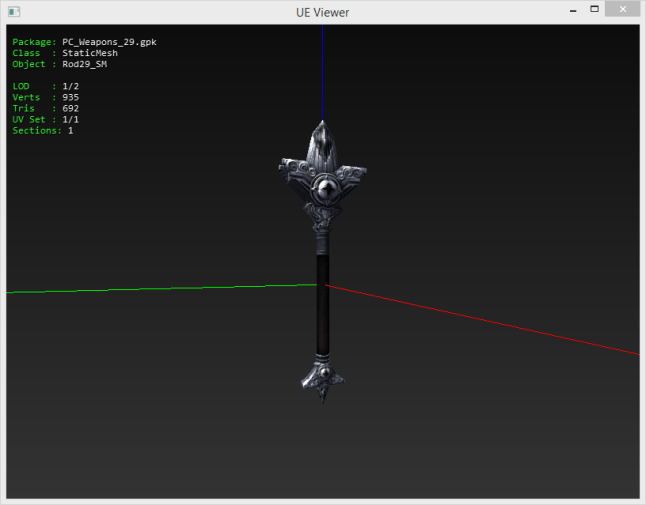Select the Object Rod29_SM label
646x505 pixels.
click(x=59, y=64)
